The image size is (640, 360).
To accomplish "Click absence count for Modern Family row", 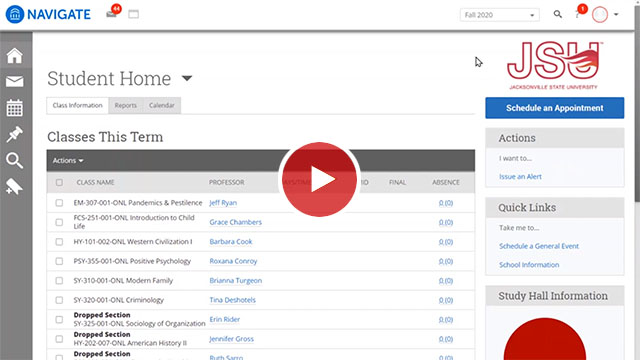I will [446, 280].
